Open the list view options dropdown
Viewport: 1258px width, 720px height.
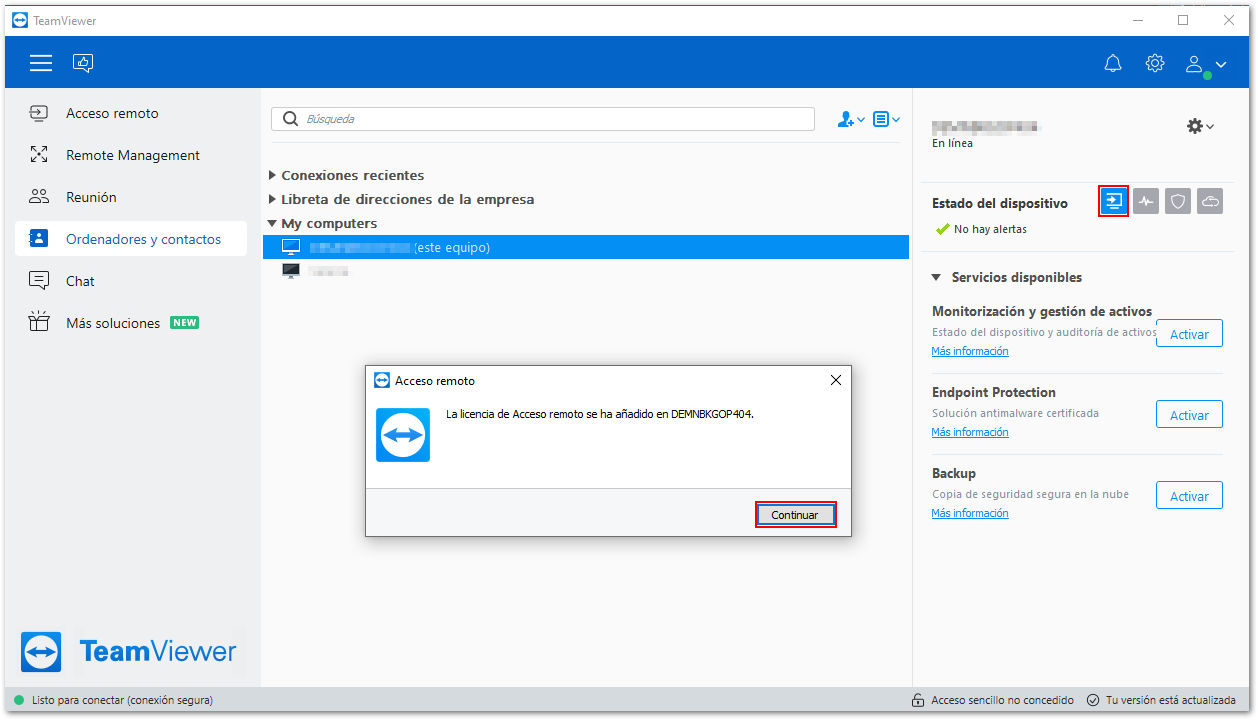pyautogui.click(x=886, y=119)
